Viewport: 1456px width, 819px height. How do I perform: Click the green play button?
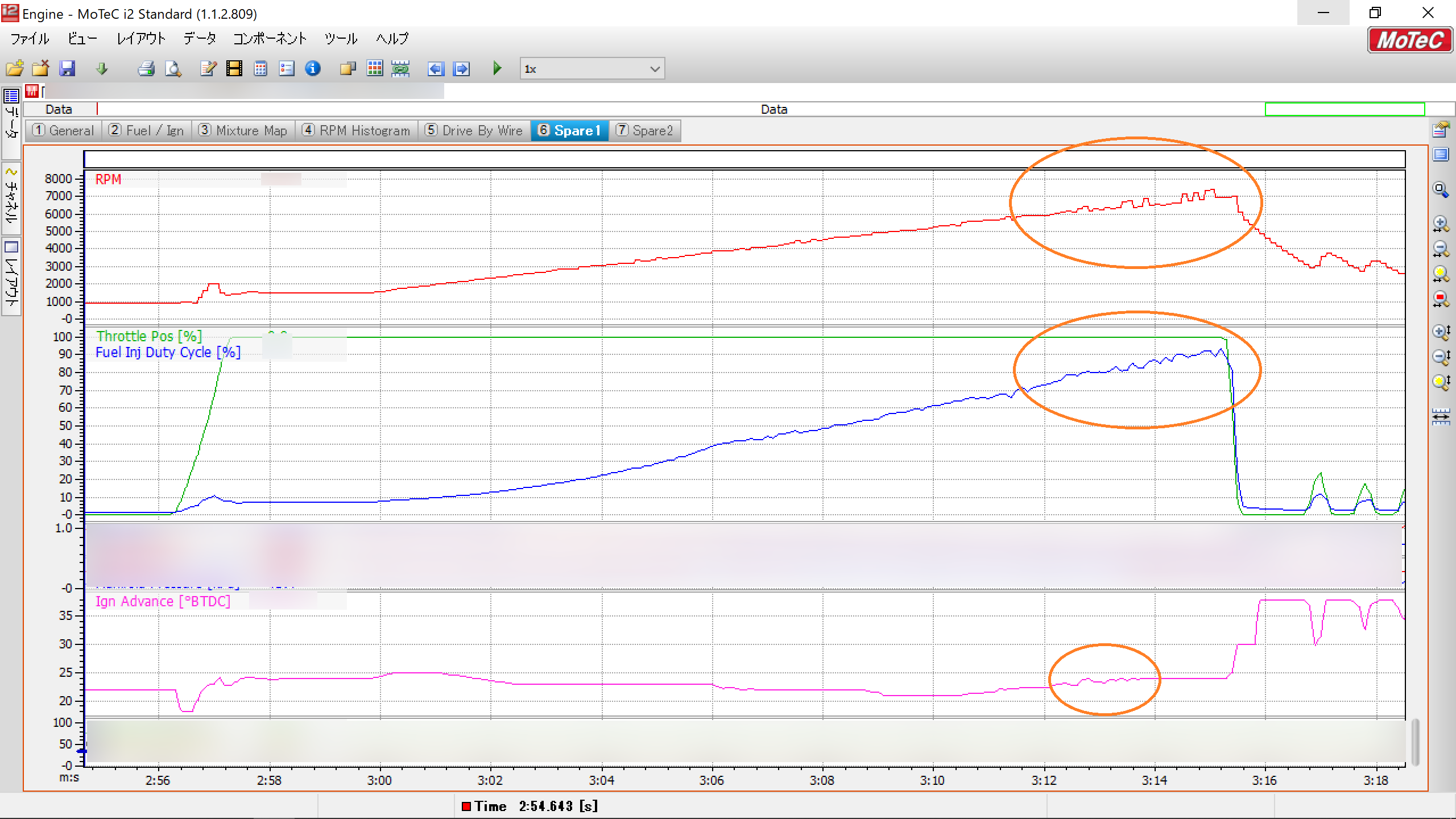click(x=498, y=69)
